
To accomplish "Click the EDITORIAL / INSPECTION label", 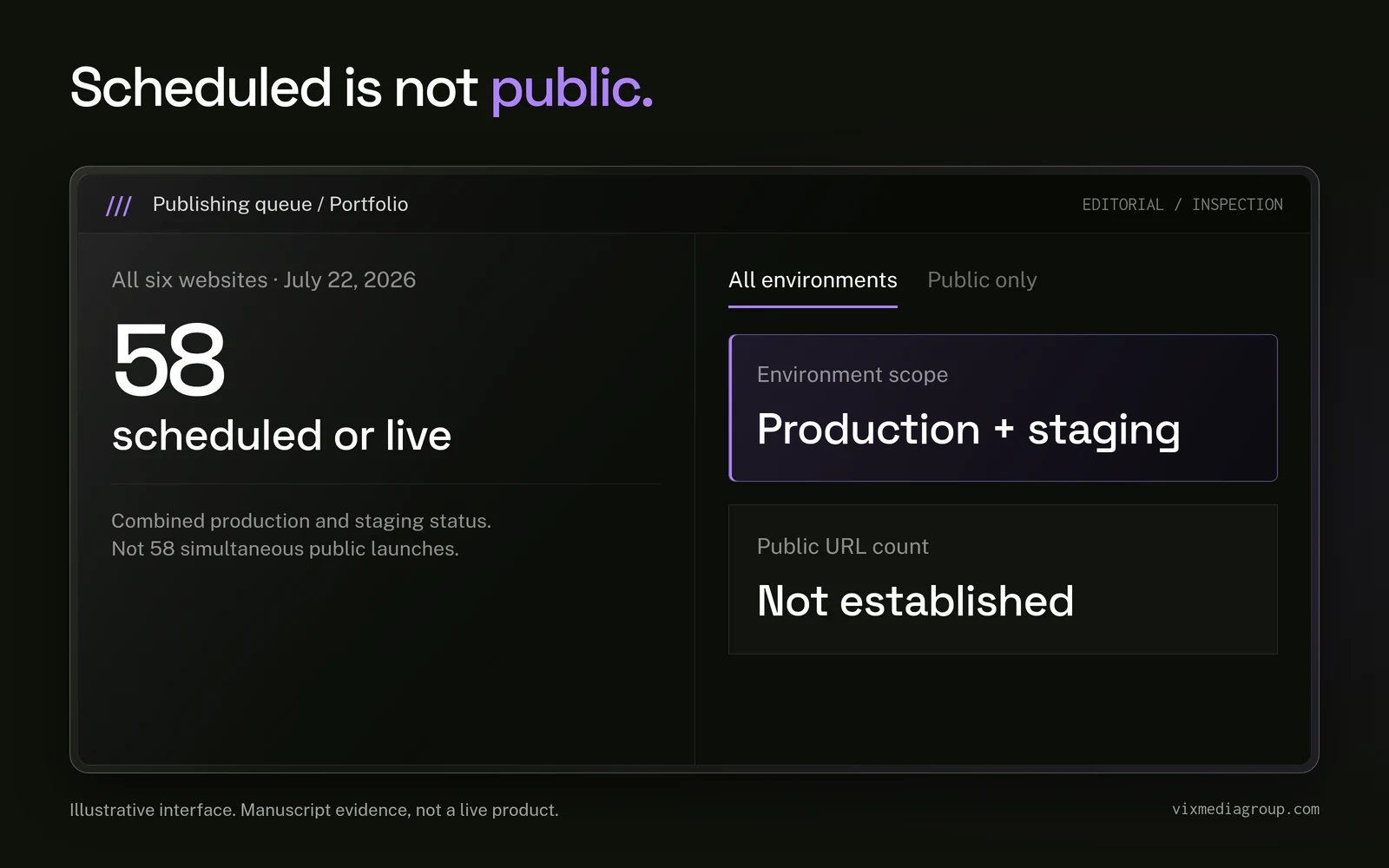I will 1182,205.
